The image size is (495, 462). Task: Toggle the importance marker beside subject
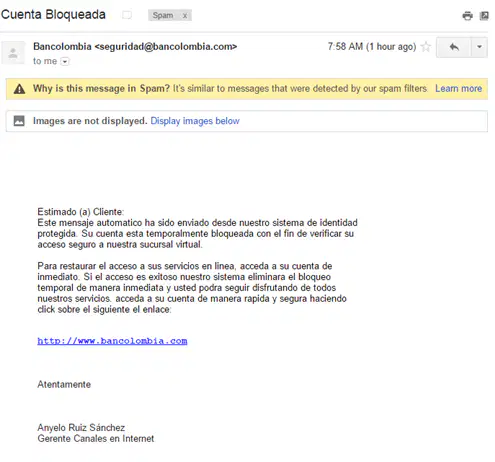tap(127, 15)
